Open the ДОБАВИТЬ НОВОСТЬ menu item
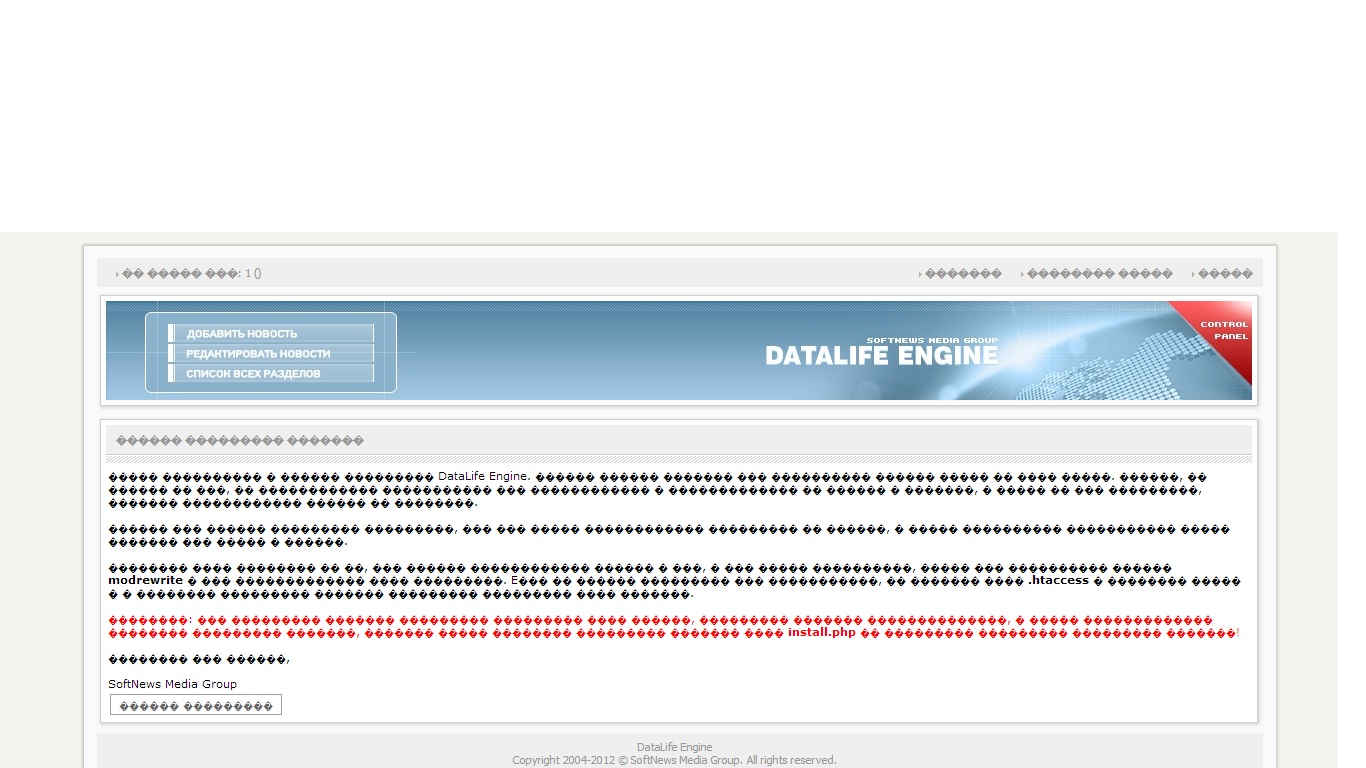 click(271, 334)
